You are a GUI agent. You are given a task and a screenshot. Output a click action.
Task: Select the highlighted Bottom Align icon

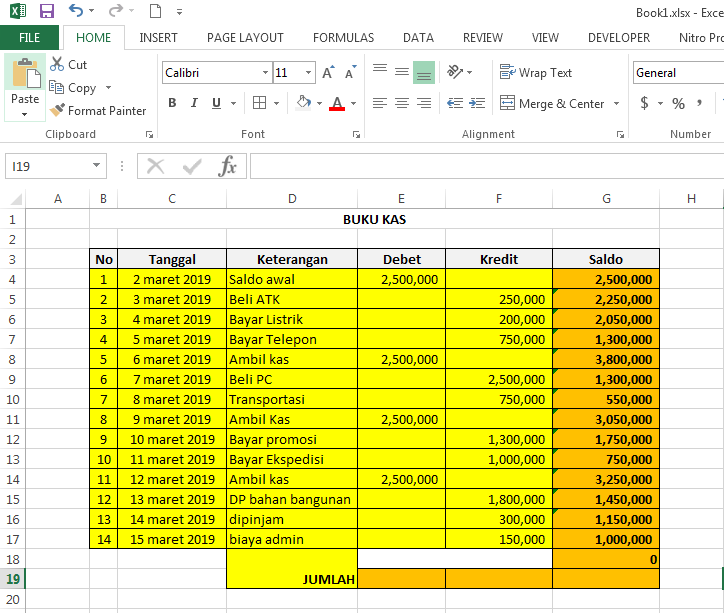pyautogui.click(x=424, y=72)
